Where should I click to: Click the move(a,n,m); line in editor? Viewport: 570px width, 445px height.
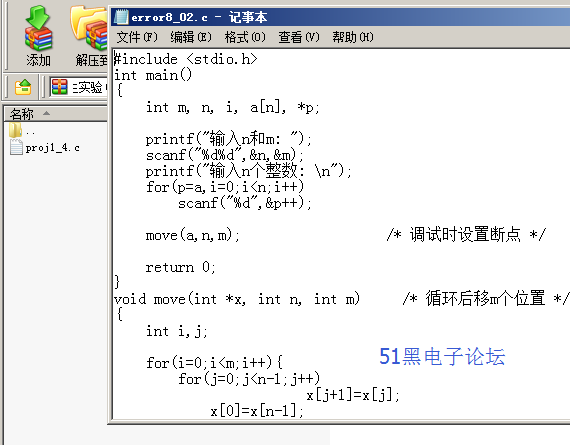pos(193,236)
